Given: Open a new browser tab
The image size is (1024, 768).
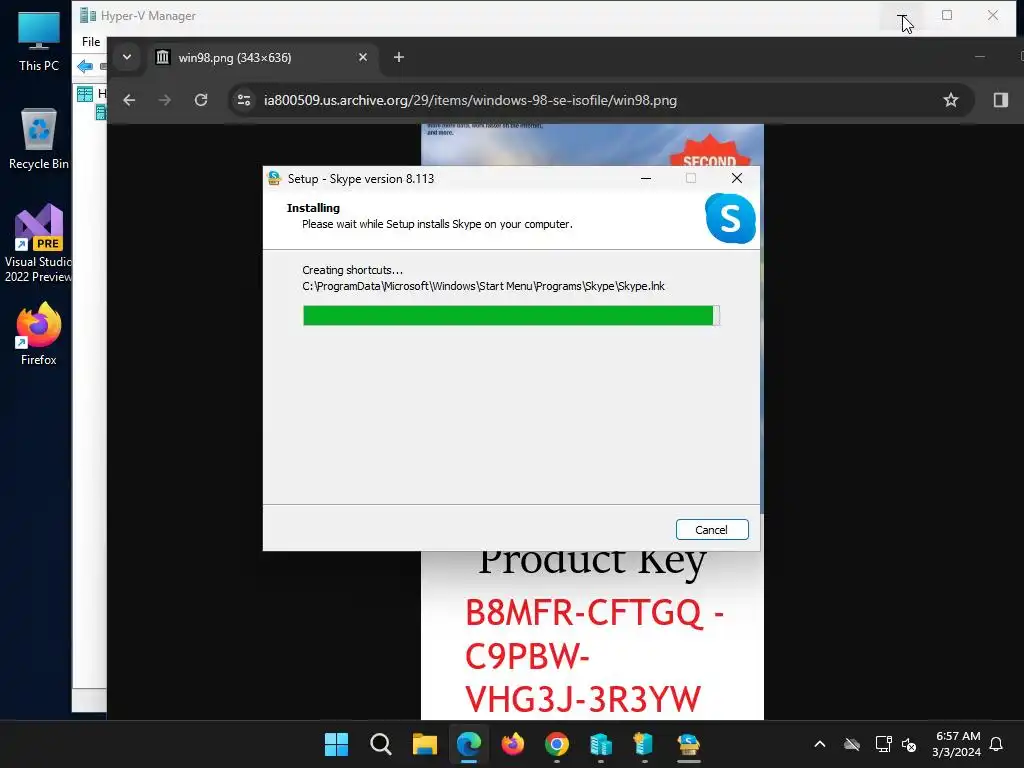Looking at the screenshot, I should [399, 57].
